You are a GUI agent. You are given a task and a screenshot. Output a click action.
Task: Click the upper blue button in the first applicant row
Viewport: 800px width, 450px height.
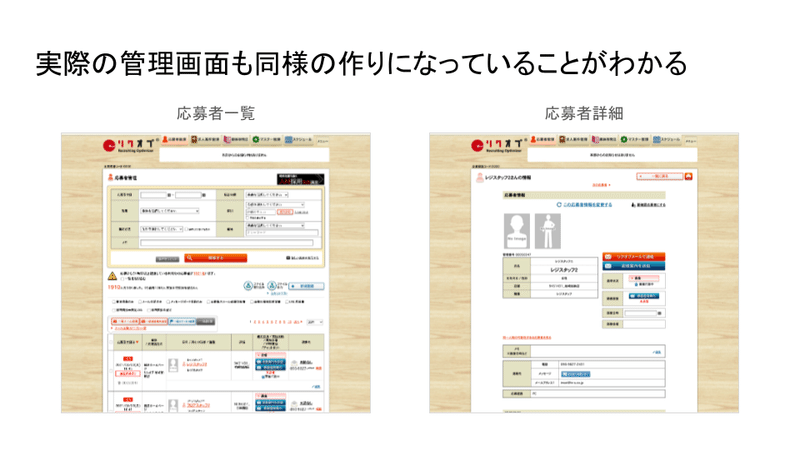[270, 362]
